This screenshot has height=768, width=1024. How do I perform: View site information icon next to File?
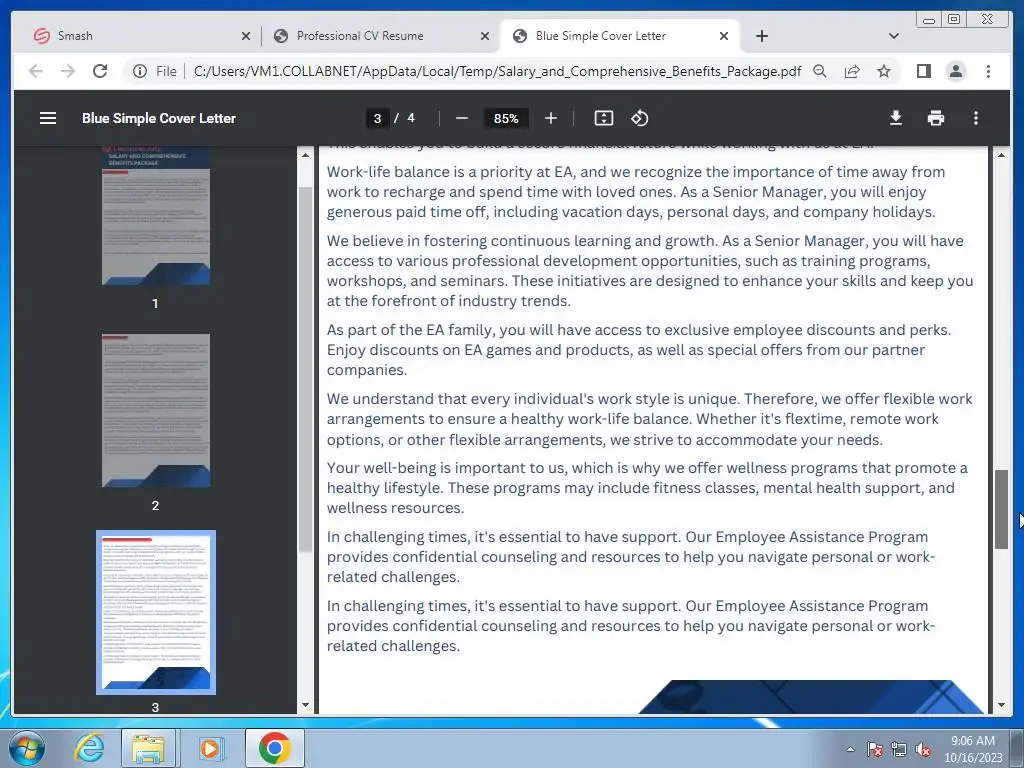140,71
